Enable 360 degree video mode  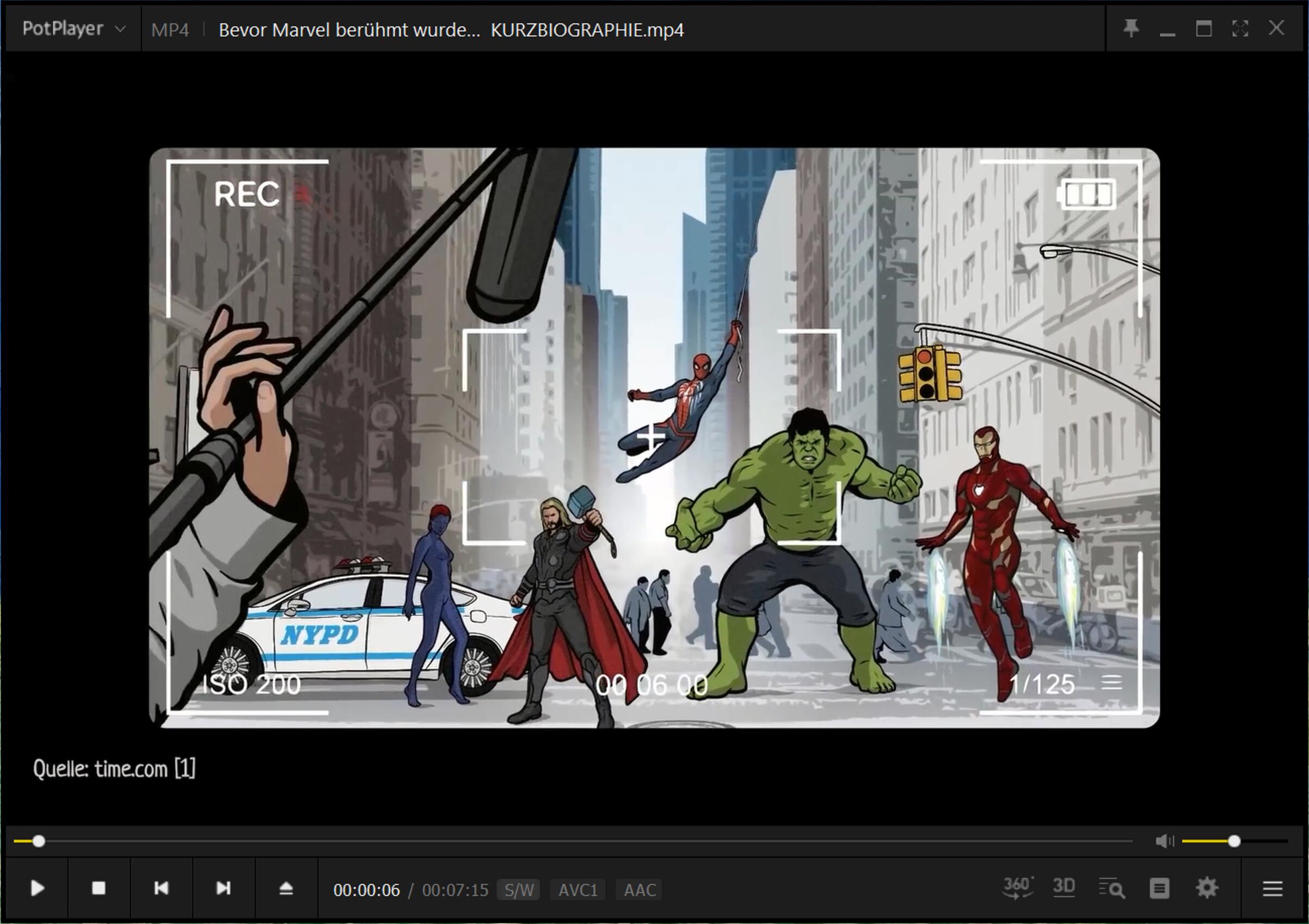1018,888
